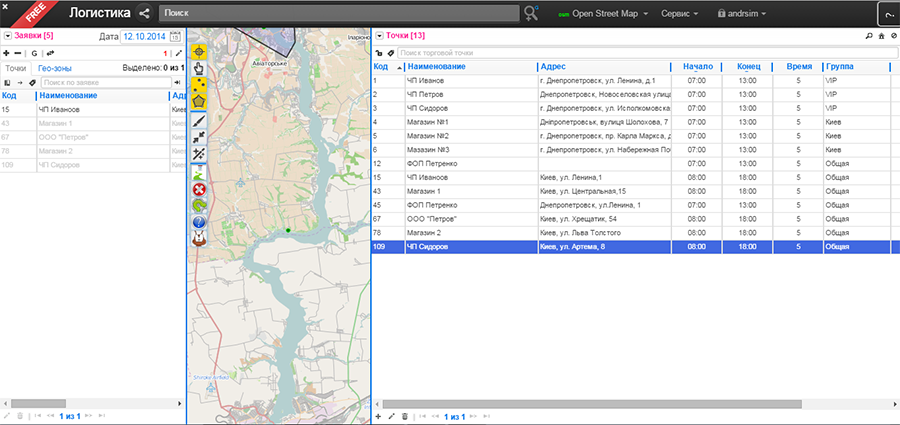Click the share icon beside Логистика
This screenshot has height=425, width=900.
pos(143,13)
